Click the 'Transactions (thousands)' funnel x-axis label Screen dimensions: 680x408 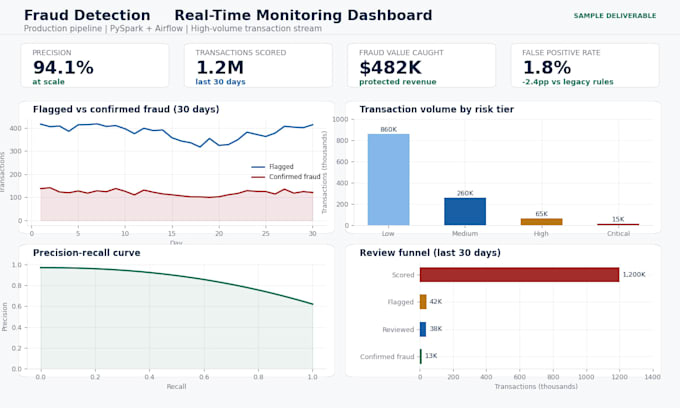point(536,386)
